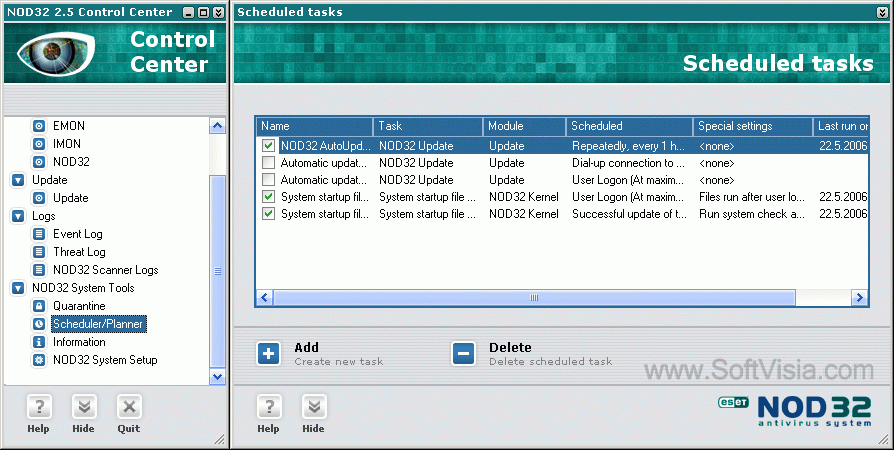Click 'Files run after user lo...' cell
The image size is (894, 450).
[752, 197]
